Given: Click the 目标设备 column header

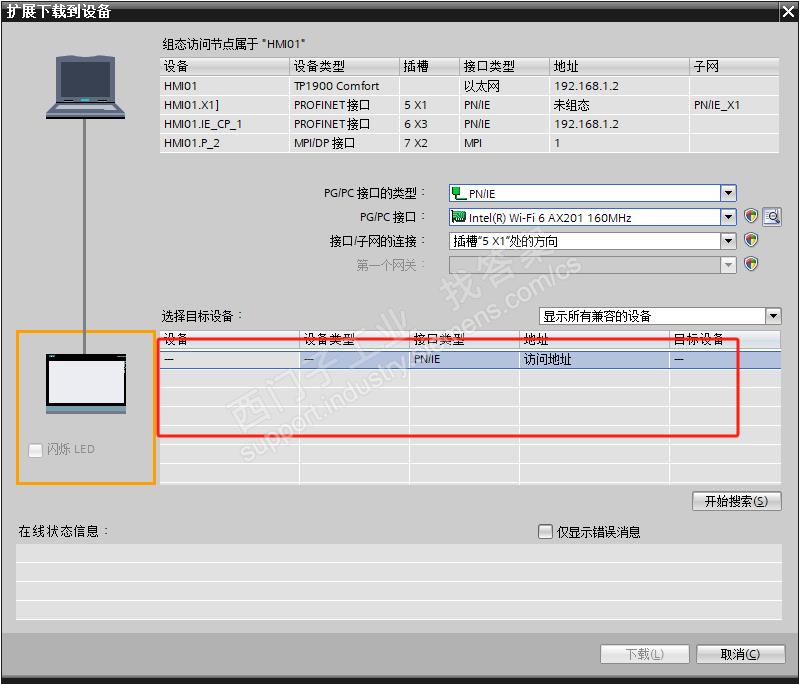Looking at the screenshot, I should click(724, 339).
